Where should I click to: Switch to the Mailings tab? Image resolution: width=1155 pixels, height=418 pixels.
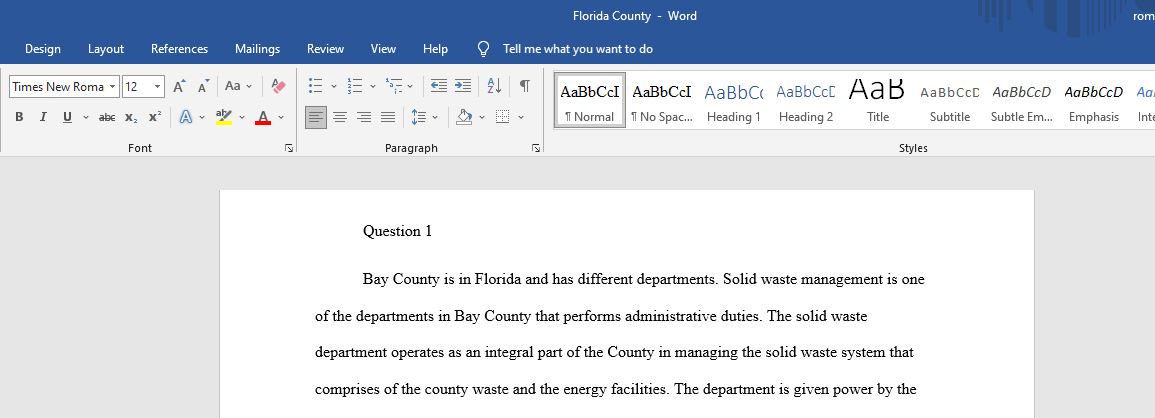[257, 49]
